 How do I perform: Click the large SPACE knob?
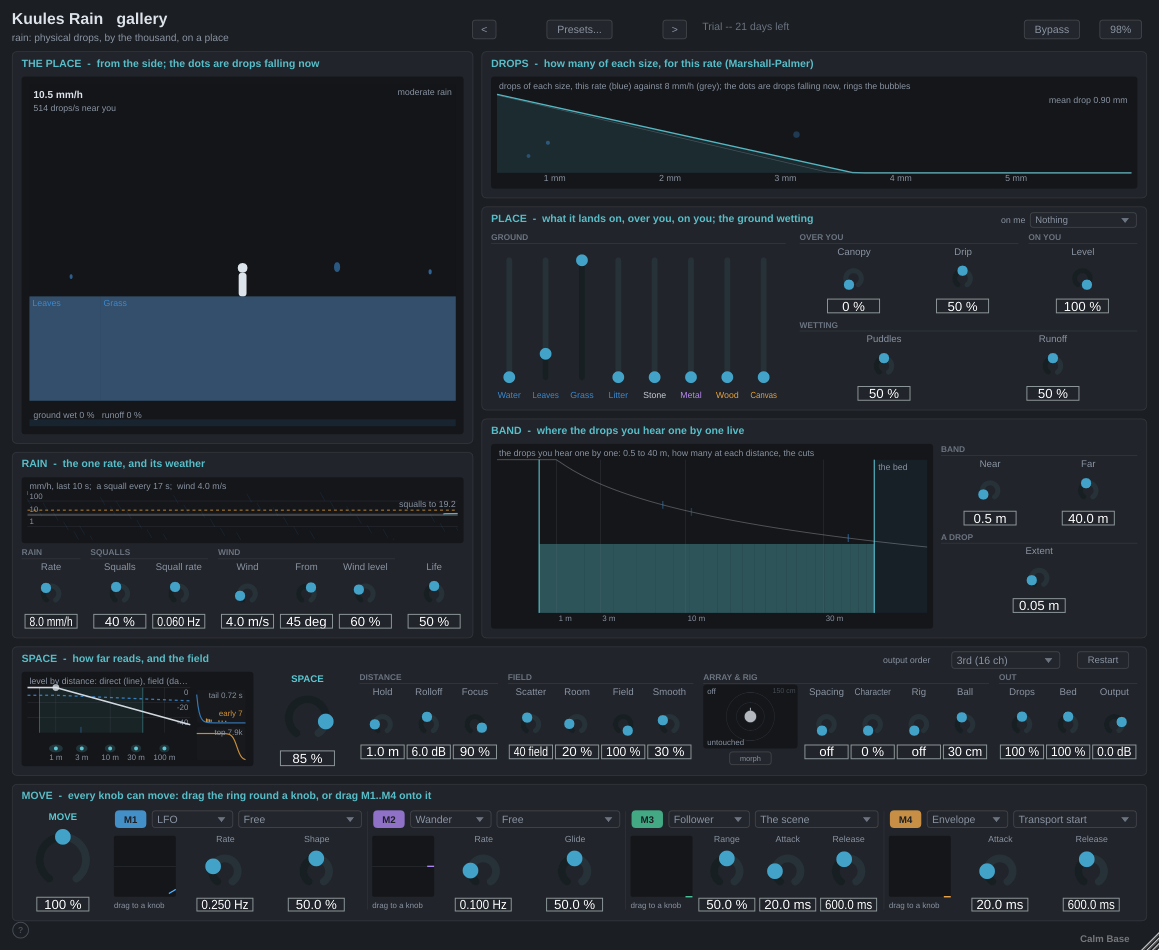pos(307,716)
